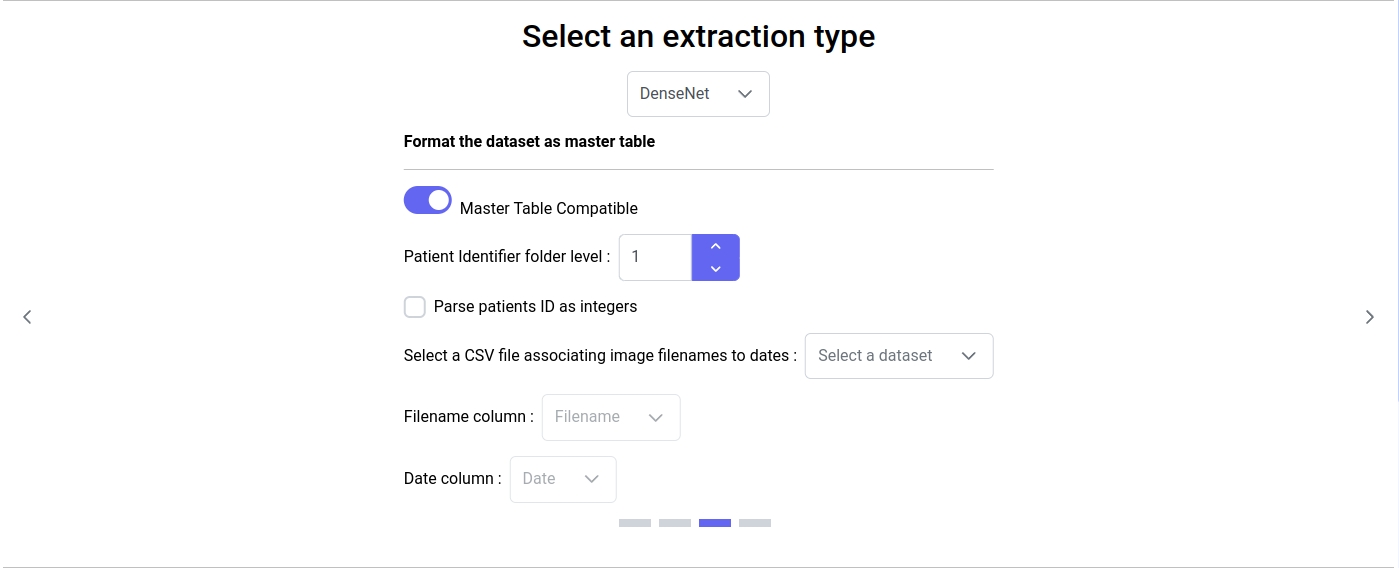Expand the Date column dropdown
Viewport: 1399px width, 568px height.
point(562,479)
